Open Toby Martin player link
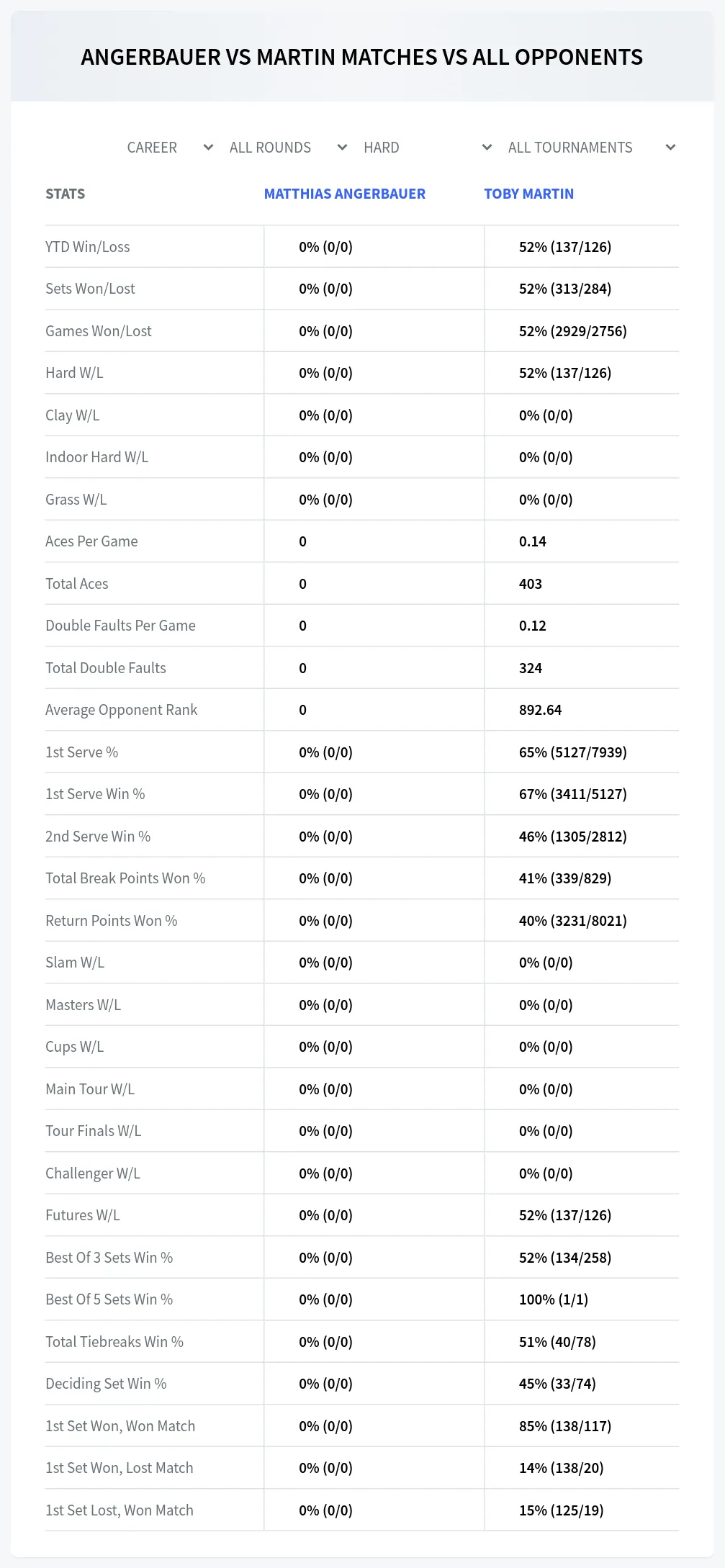 pyautogui.click(x=529, y=194)
